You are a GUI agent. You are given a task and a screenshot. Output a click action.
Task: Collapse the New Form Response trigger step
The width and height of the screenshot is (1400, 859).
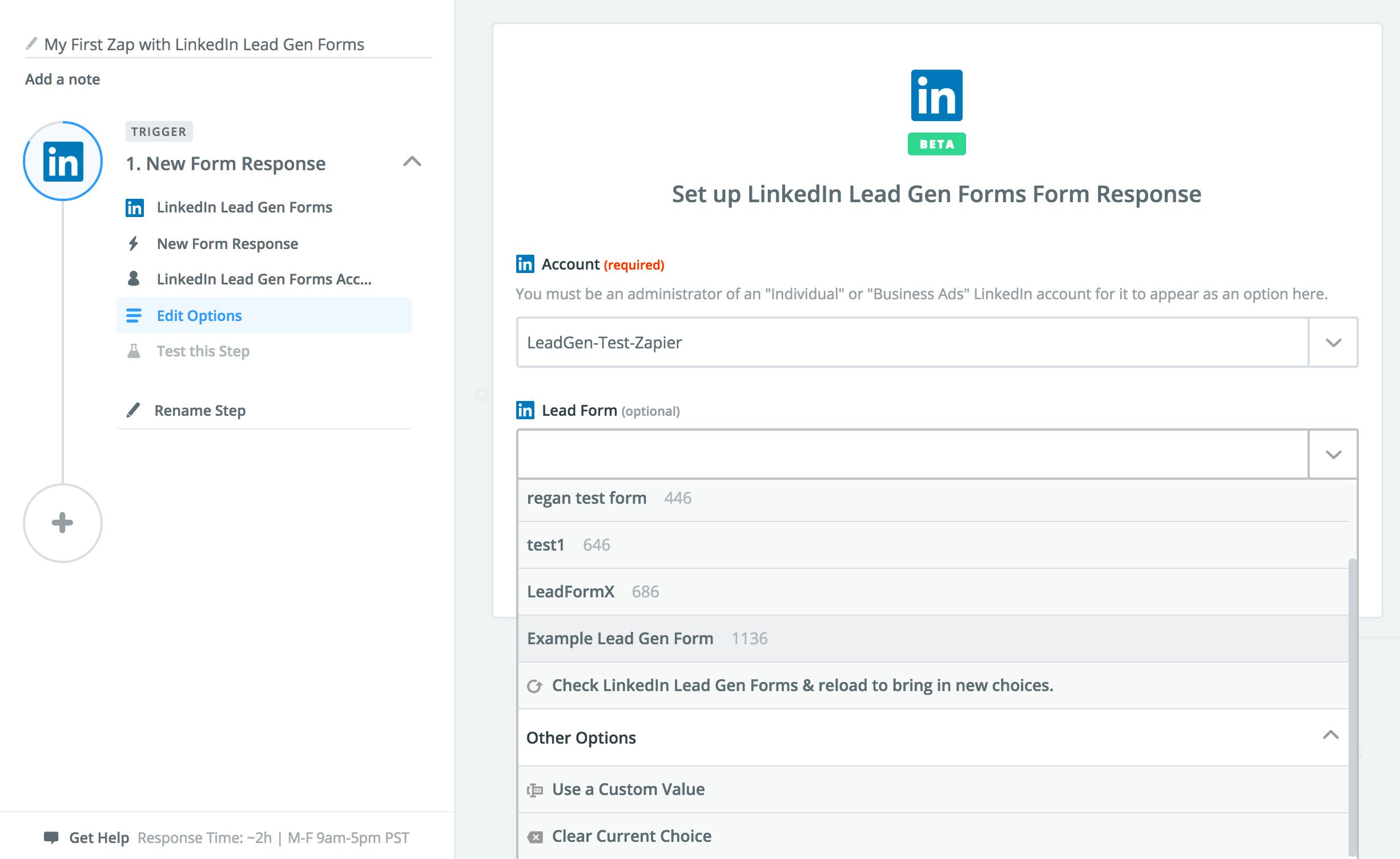[x=412, y=162]
